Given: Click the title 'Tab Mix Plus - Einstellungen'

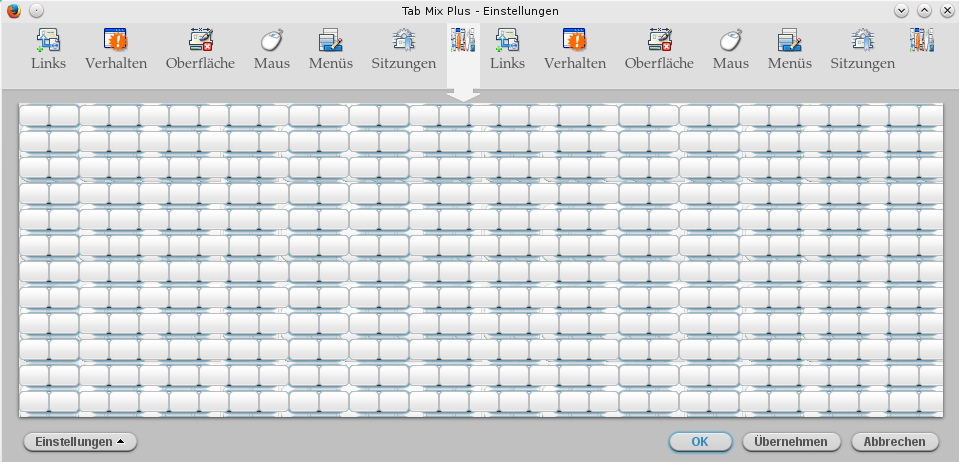Looking at the screenshot, I should click(480, 11).
